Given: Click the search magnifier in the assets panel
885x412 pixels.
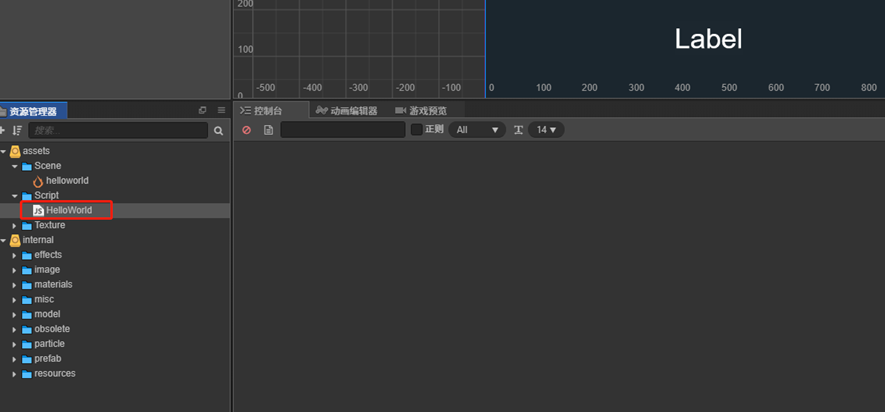Looking at the screenshot, I should click(x=218, y=131).
